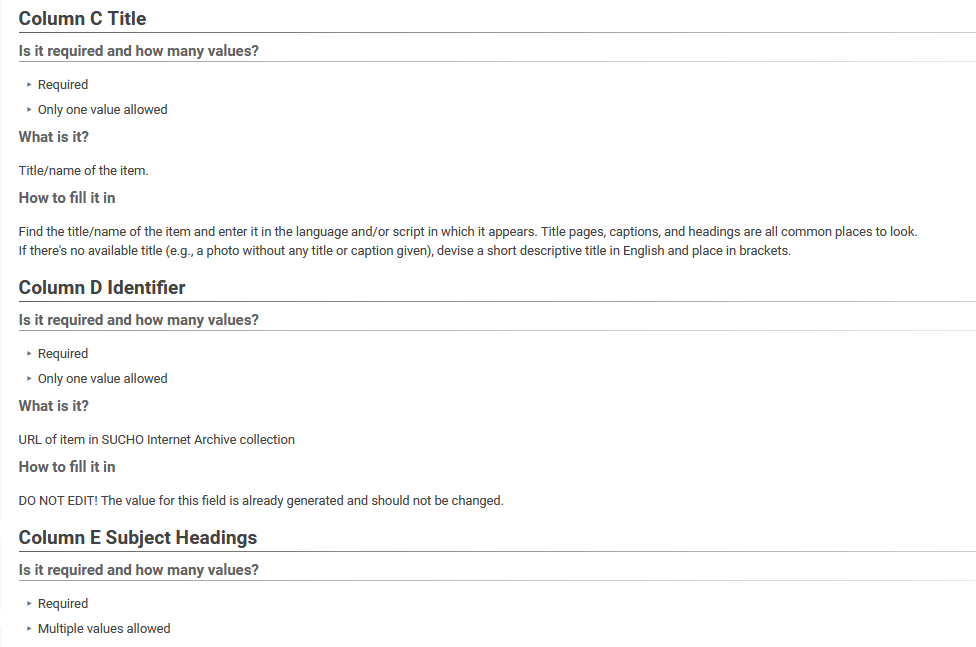
Task: Click the Column D Identifier heading
Action: pyautogui.click(x=101, y=288)
